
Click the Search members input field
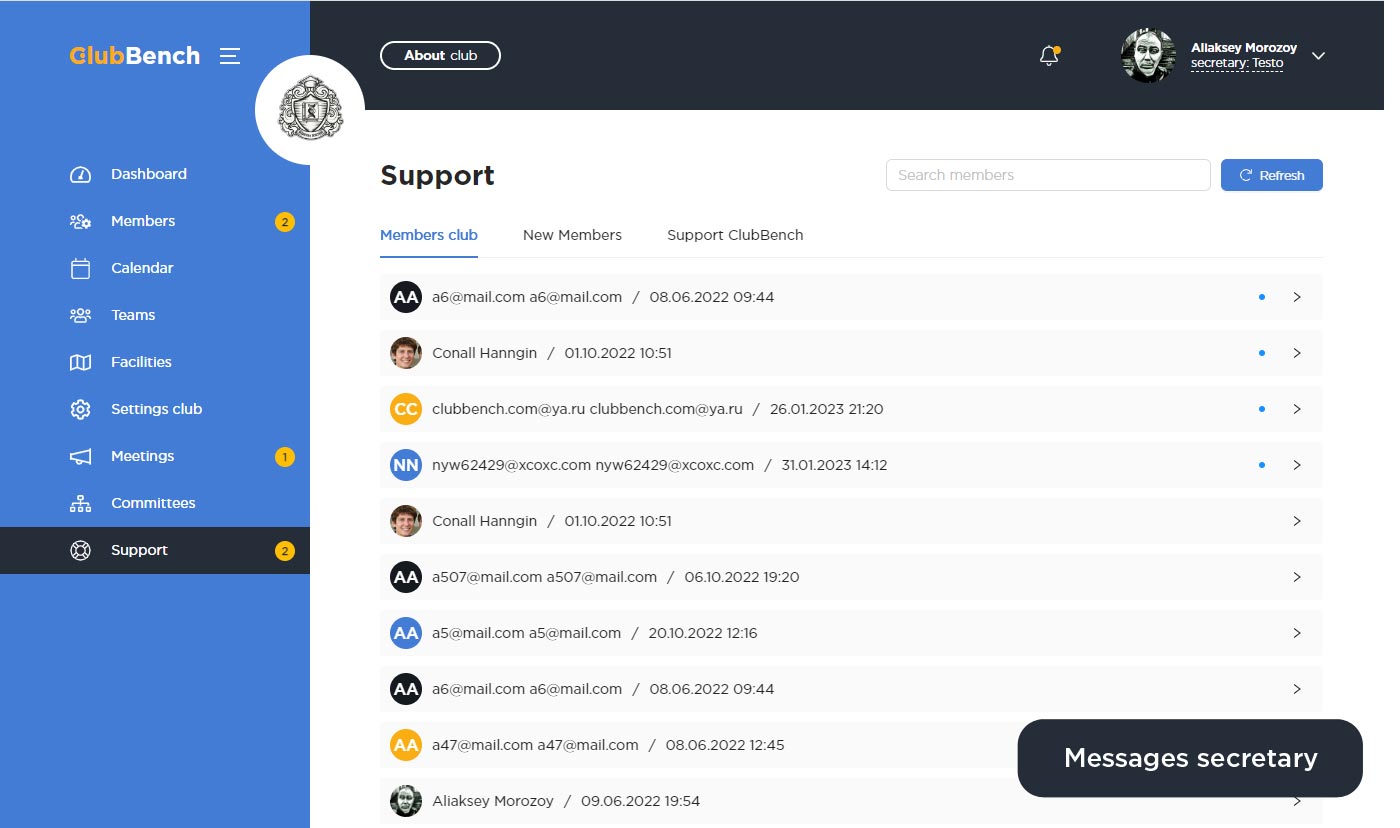click(1047, 175)
